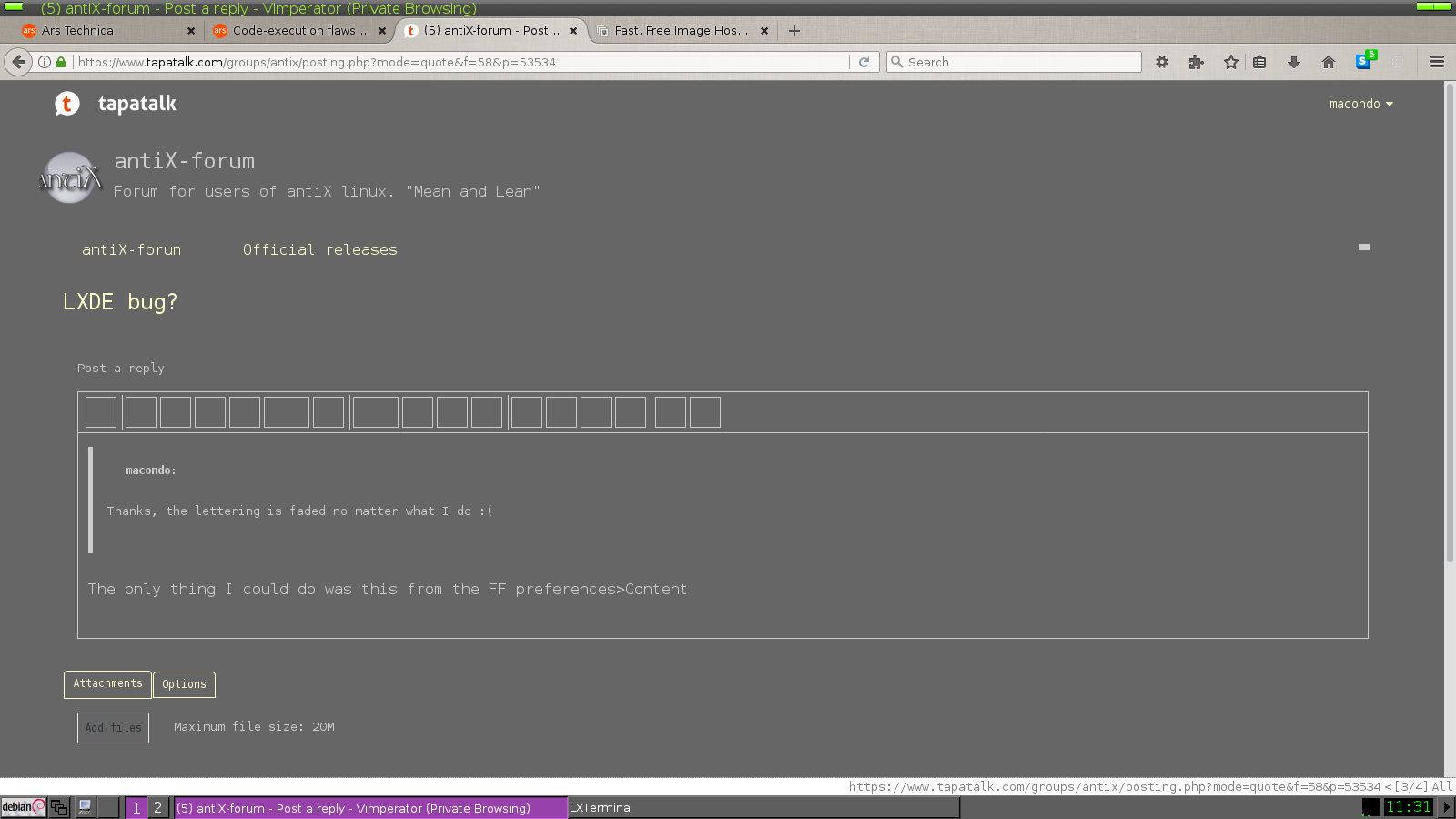The width and height of the screenshot is (1456, 819).
Task: Open the Attachments tab
Action: [107, 684]
